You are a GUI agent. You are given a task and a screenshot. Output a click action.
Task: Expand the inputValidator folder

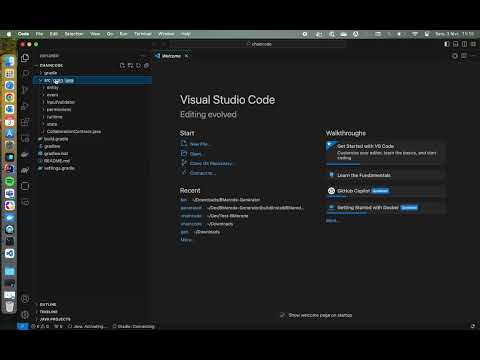[x=92, y=102]
